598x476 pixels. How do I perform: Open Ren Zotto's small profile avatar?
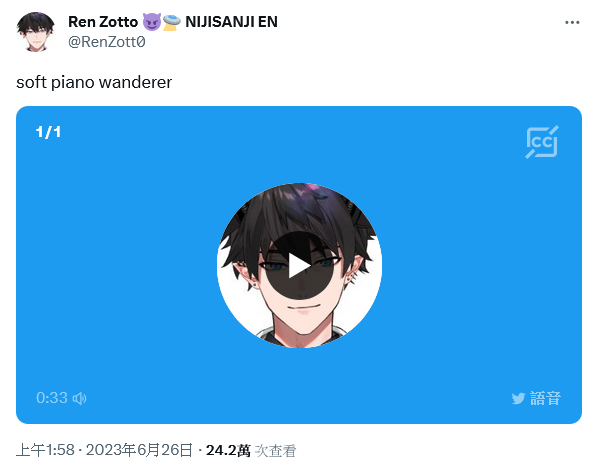click(35, 32)
